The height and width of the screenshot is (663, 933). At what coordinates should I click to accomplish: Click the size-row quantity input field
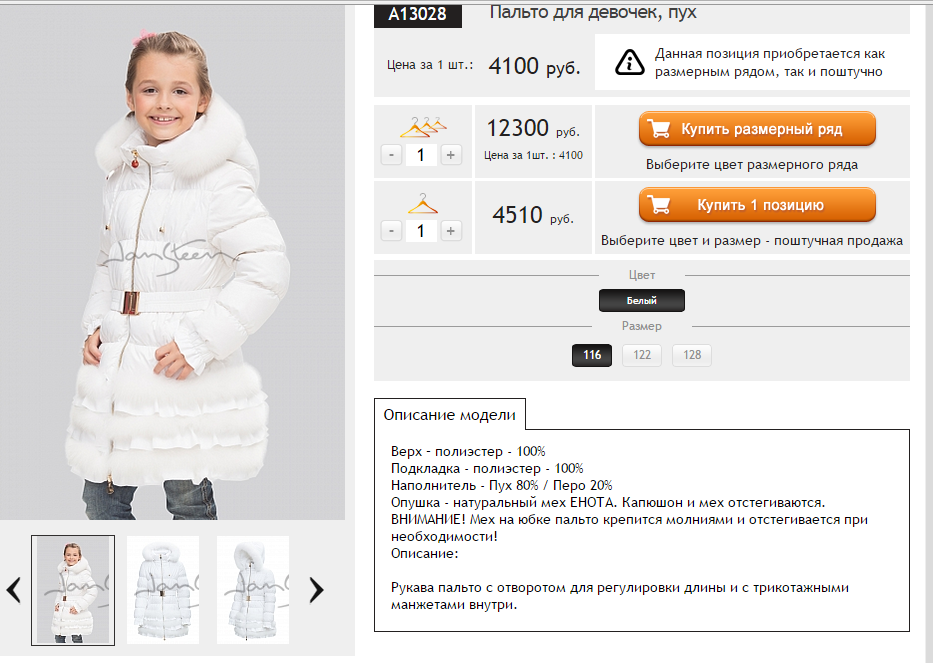click(x=421, y=155)
